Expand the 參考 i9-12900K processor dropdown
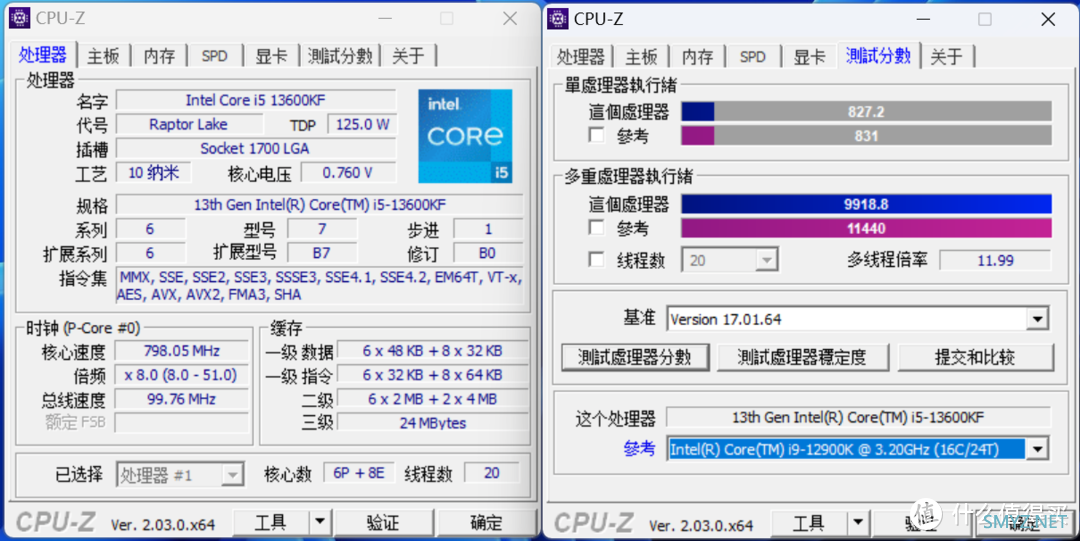 click(1037, 449)
